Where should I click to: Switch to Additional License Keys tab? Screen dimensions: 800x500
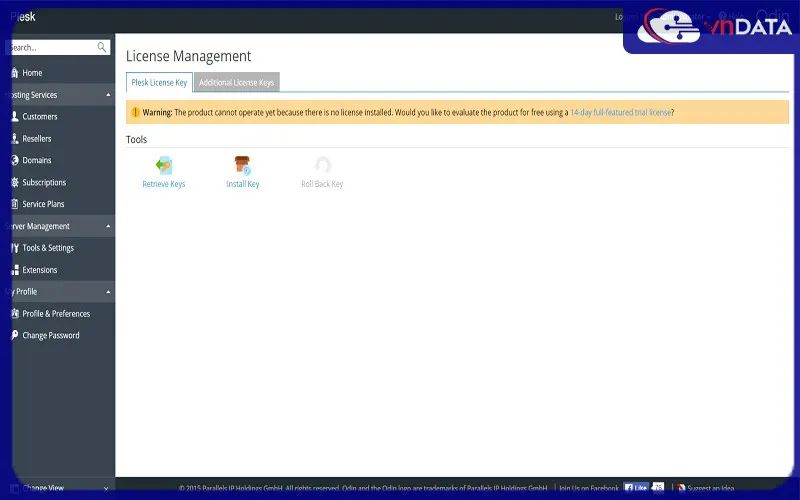[237, 82]
